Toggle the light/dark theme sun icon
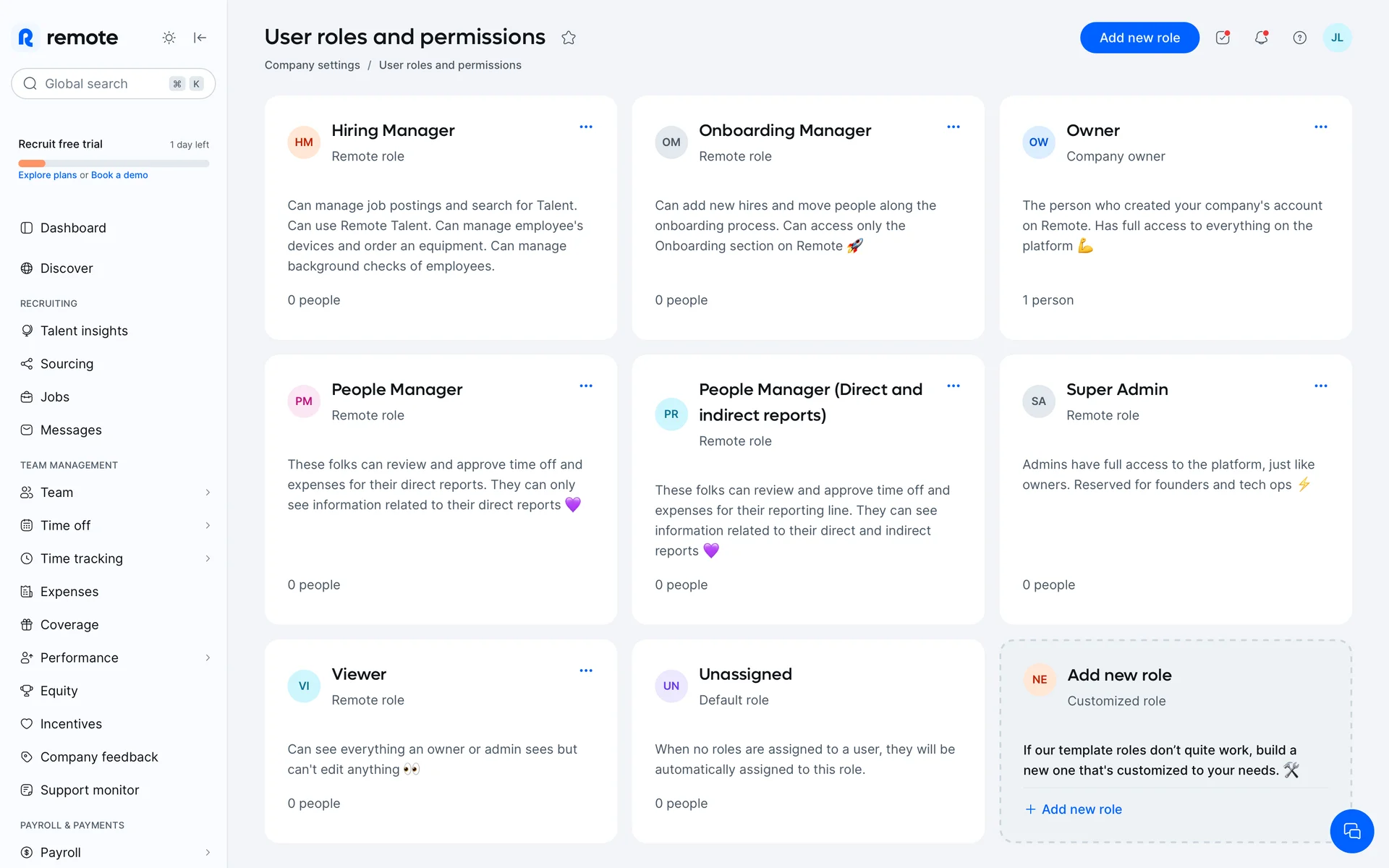 click(169, 38)
